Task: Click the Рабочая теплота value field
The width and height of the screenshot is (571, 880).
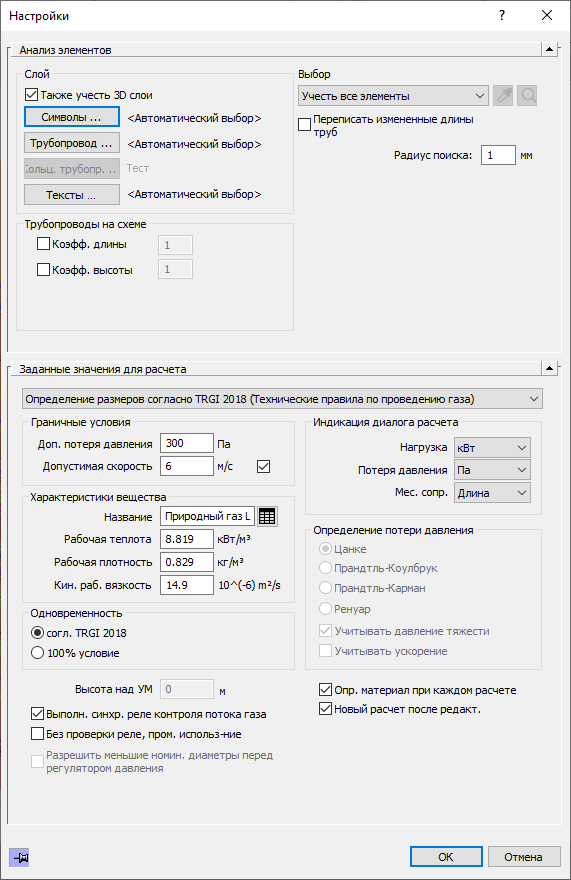Action: point(186,539)
